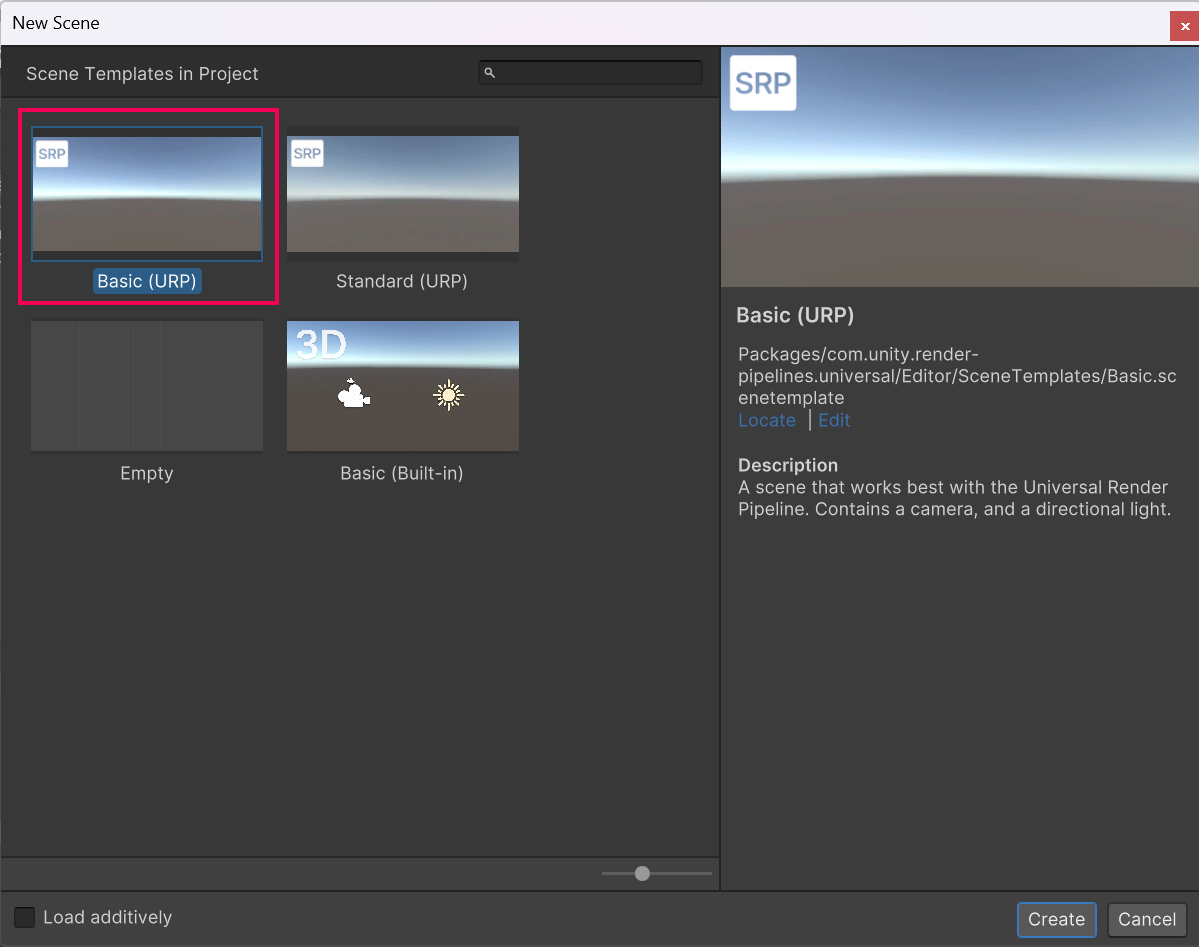Click sun light icon in Basic (Built-in) thumbnail
This screenshot has width=1199, height=947.
[x=448, y=395]
